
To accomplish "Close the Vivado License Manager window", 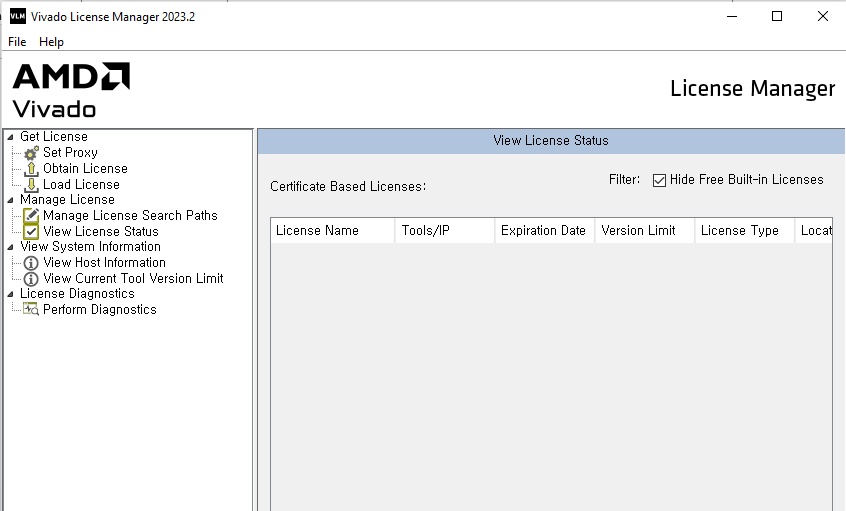I will [x=823, y=16].
